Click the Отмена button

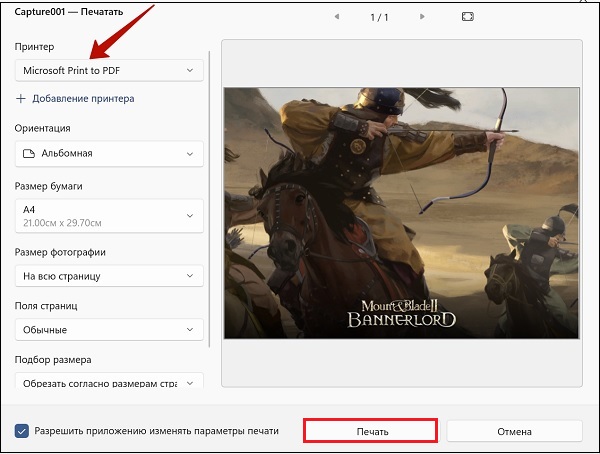(515, 431)
